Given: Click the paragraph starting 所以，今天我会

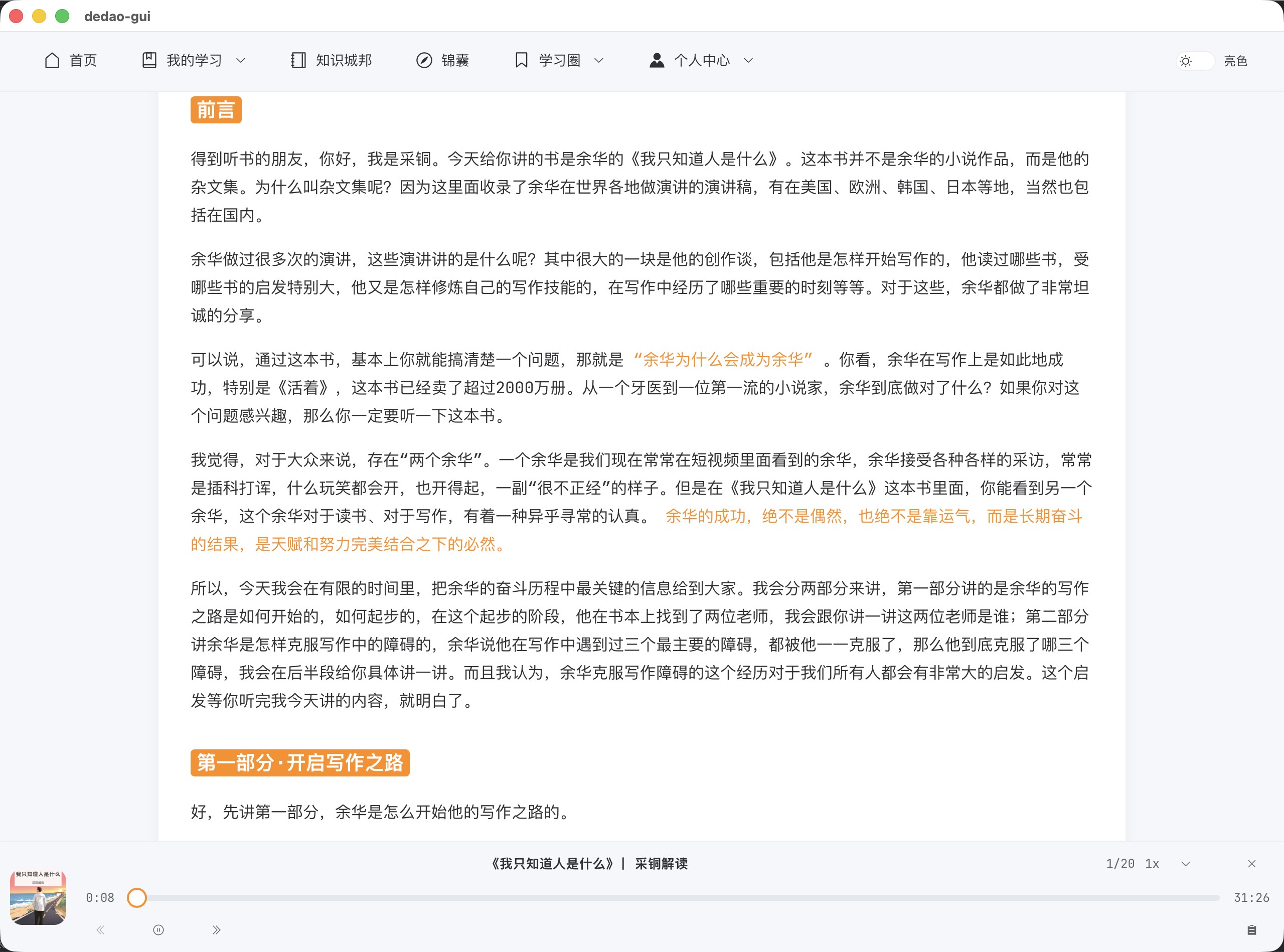Looking at the screenshot, I should pos(639,644).
